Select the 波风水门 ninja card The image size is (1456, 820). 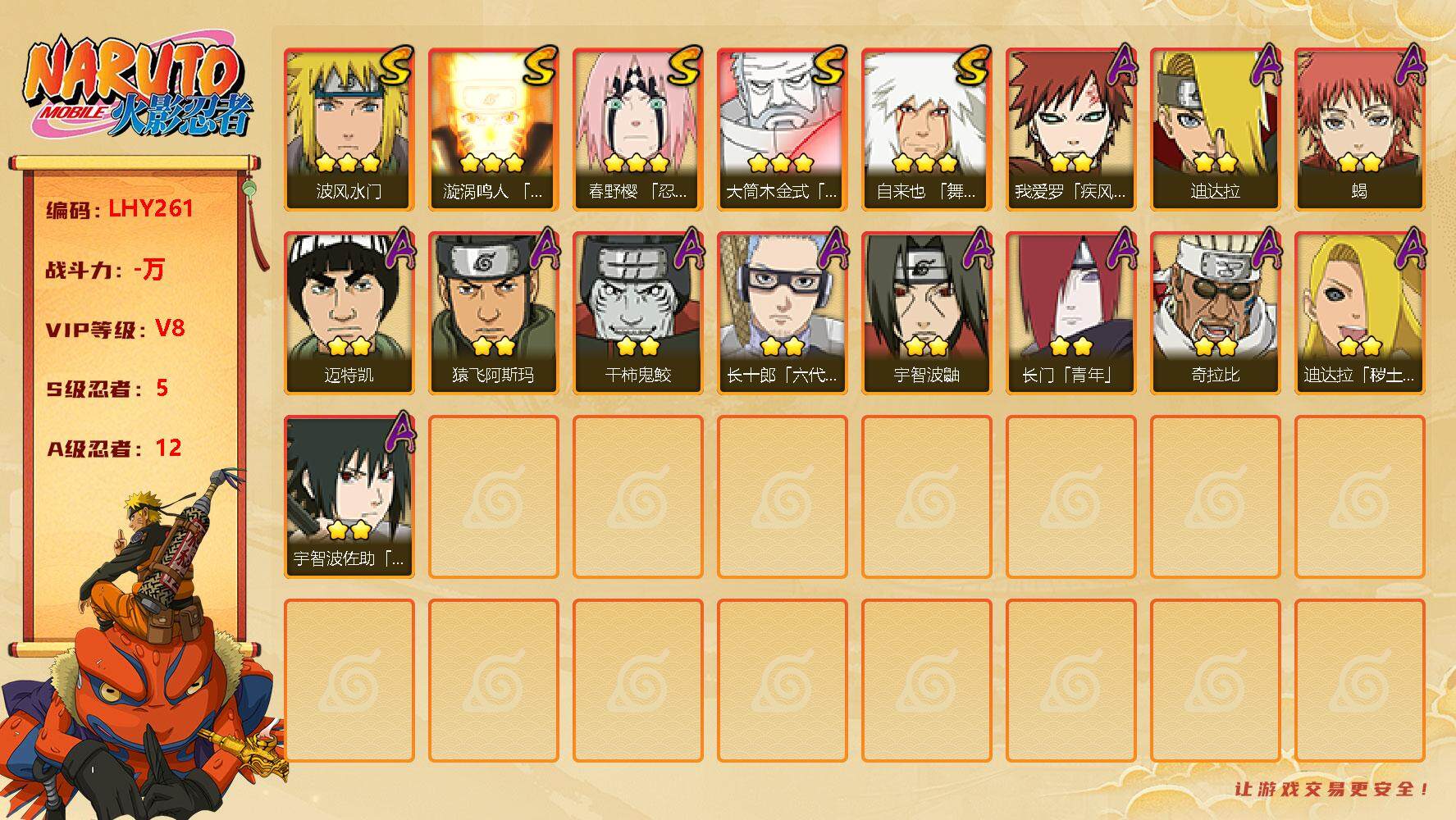coord(349,130)
